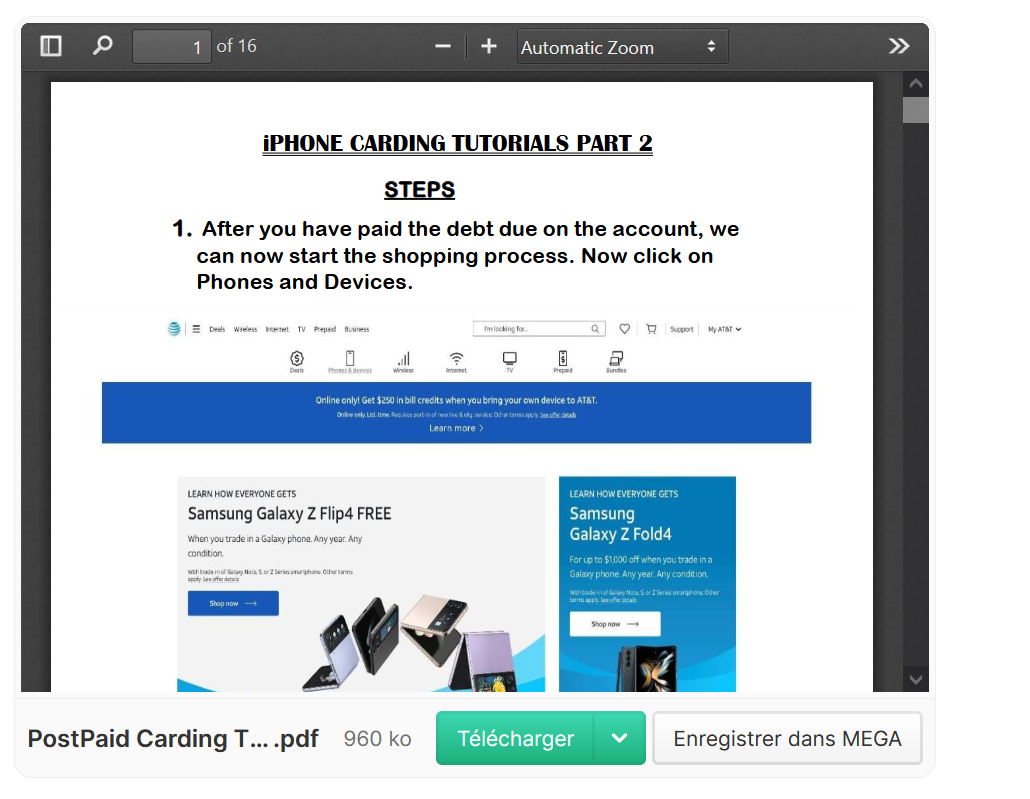
Task: Click the shopping cart icon
Action: (x=652, y=328)
